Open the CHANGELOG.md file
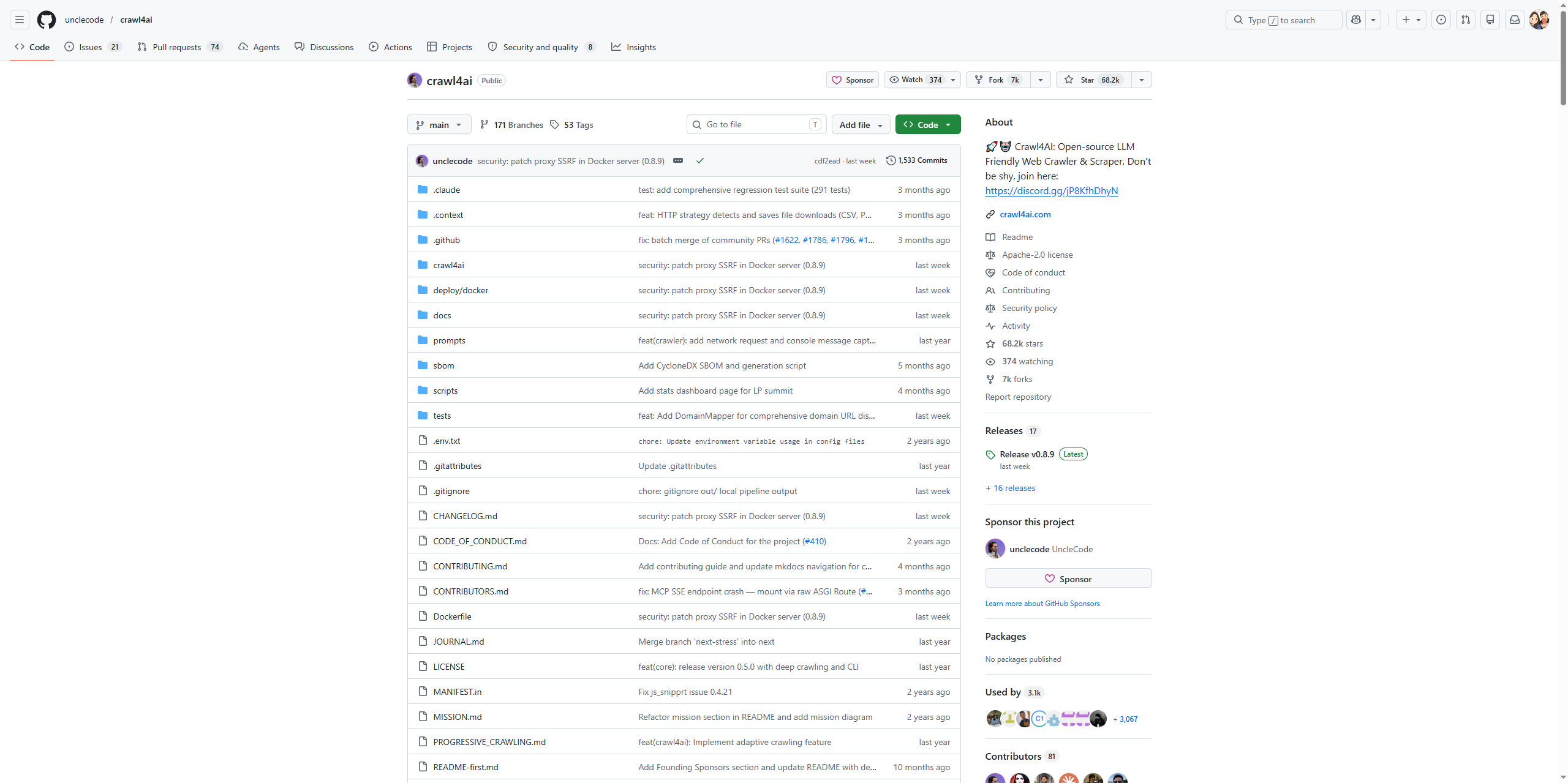The width and height of the screenshot is (1568, 783). click(465, 516)
